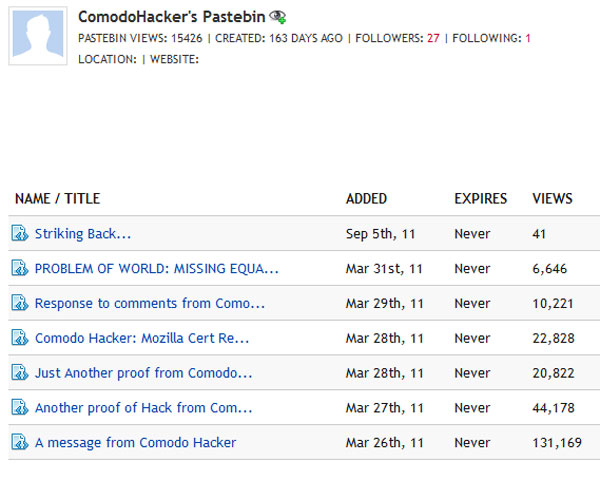Open Just Another proof from Comodo... paste
This screenshot has height=481, width=600.
[143, 373]
